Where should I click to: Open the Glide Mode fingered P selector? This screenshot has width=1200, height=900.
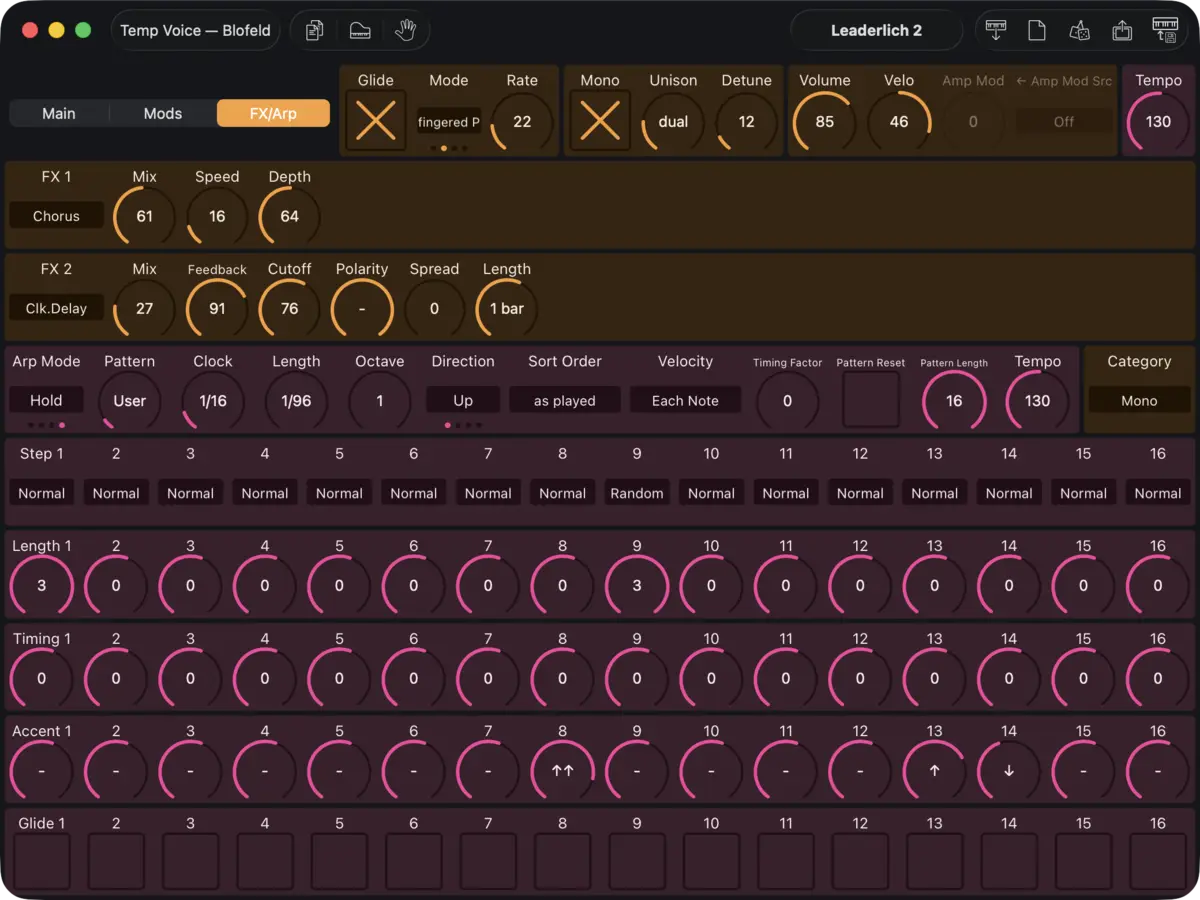pos(449,122)
